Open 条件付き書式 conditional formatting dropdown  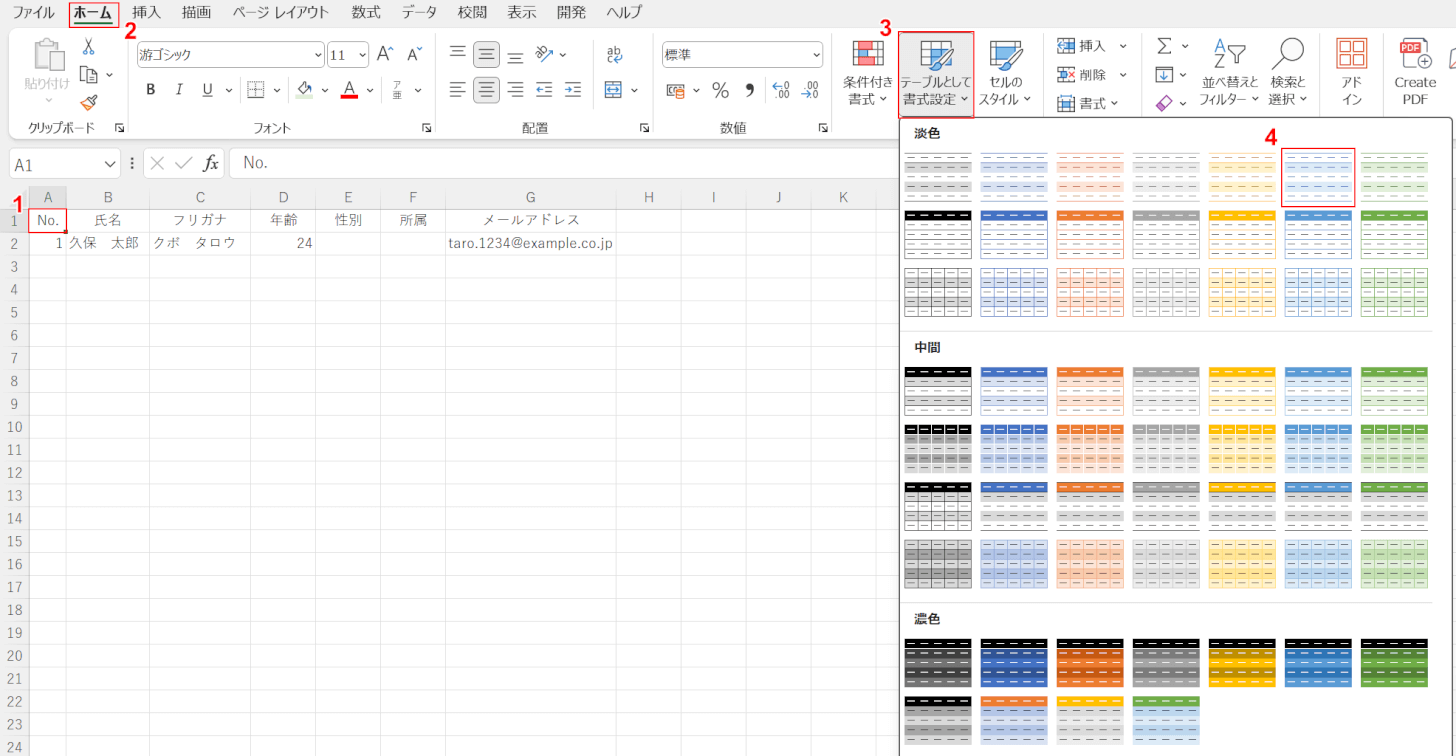[867, 72]
